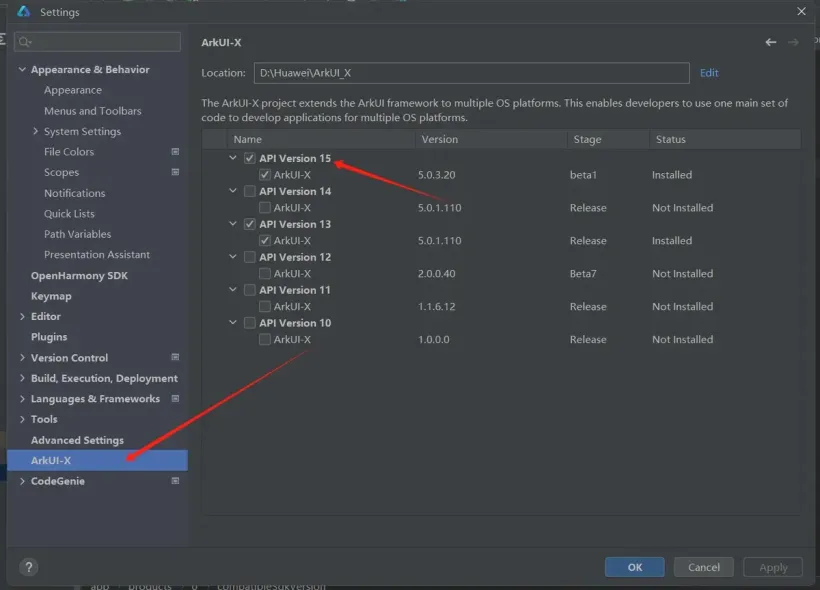This screenshot has height=590, width=820.
Task: Click the Status column header
Action: pos(725,139)
